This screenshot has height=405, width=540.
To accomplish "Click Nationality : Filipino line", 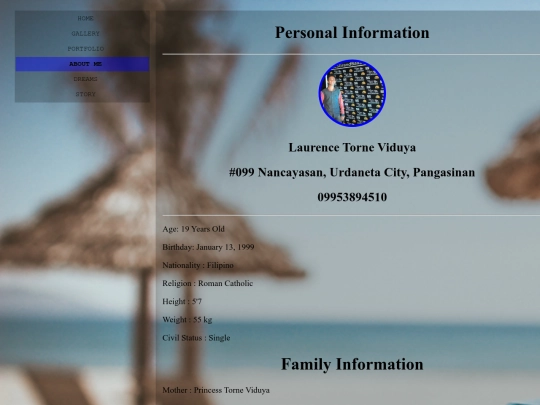I will [198, 265].
